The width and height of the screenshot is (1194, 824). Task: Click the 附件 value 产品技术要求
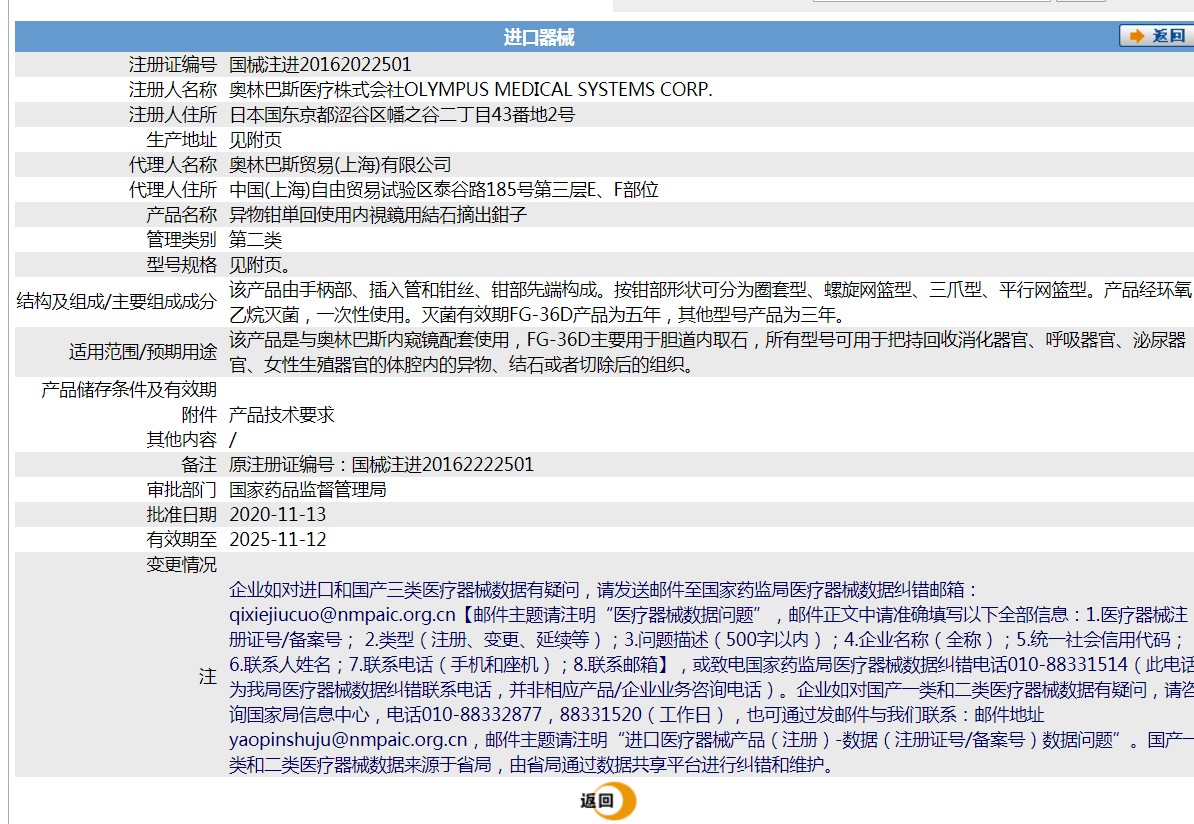click(x=282, y=415)
